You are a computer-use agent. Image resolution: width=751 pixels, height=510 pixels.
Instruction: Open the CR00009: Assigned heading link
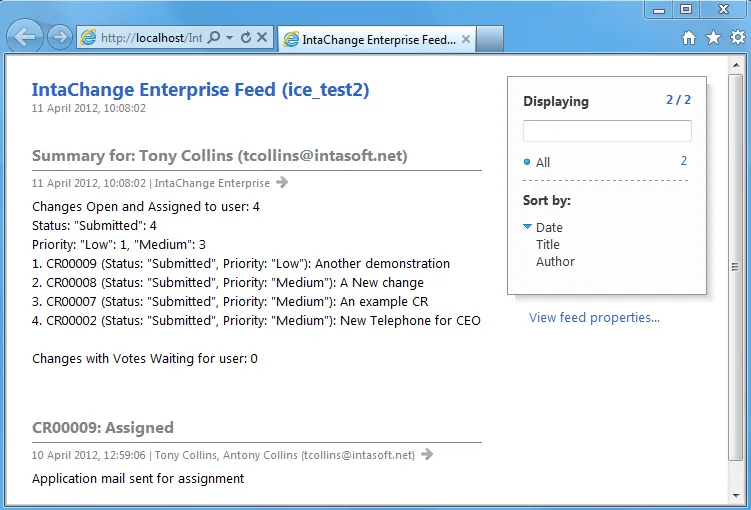coord(102,428)
